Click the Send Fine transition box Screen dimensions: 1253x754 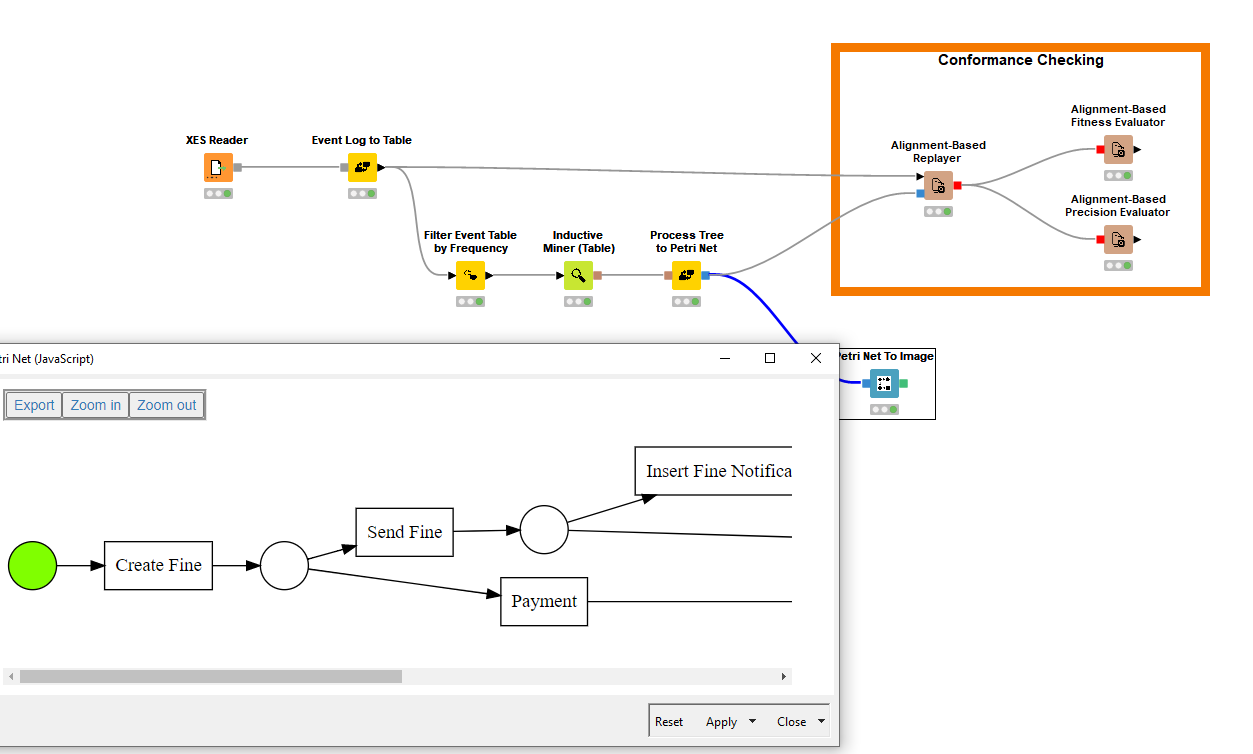tap(404, 531)
